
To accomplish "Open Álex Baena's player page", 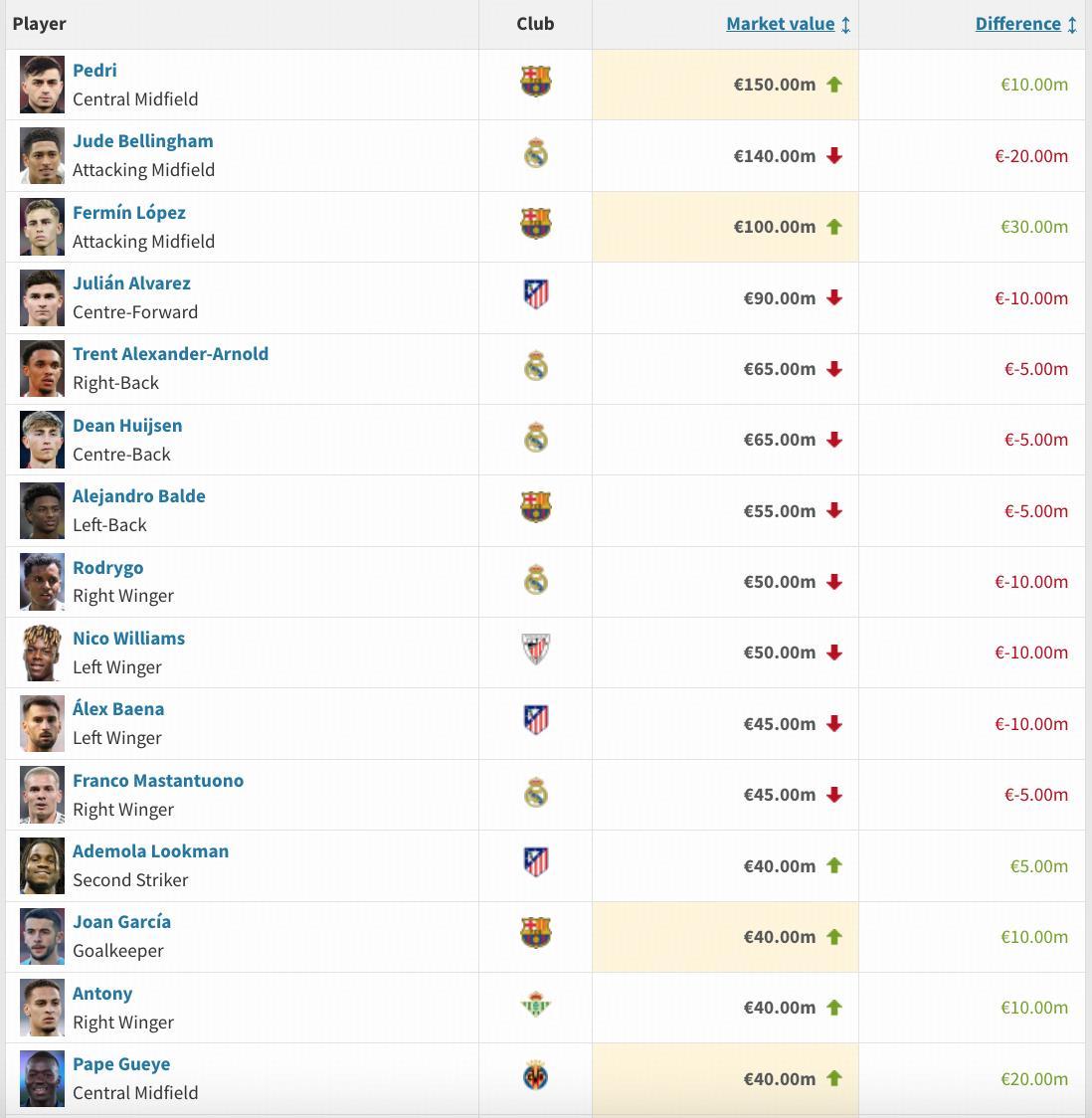I will pos(118,708).
